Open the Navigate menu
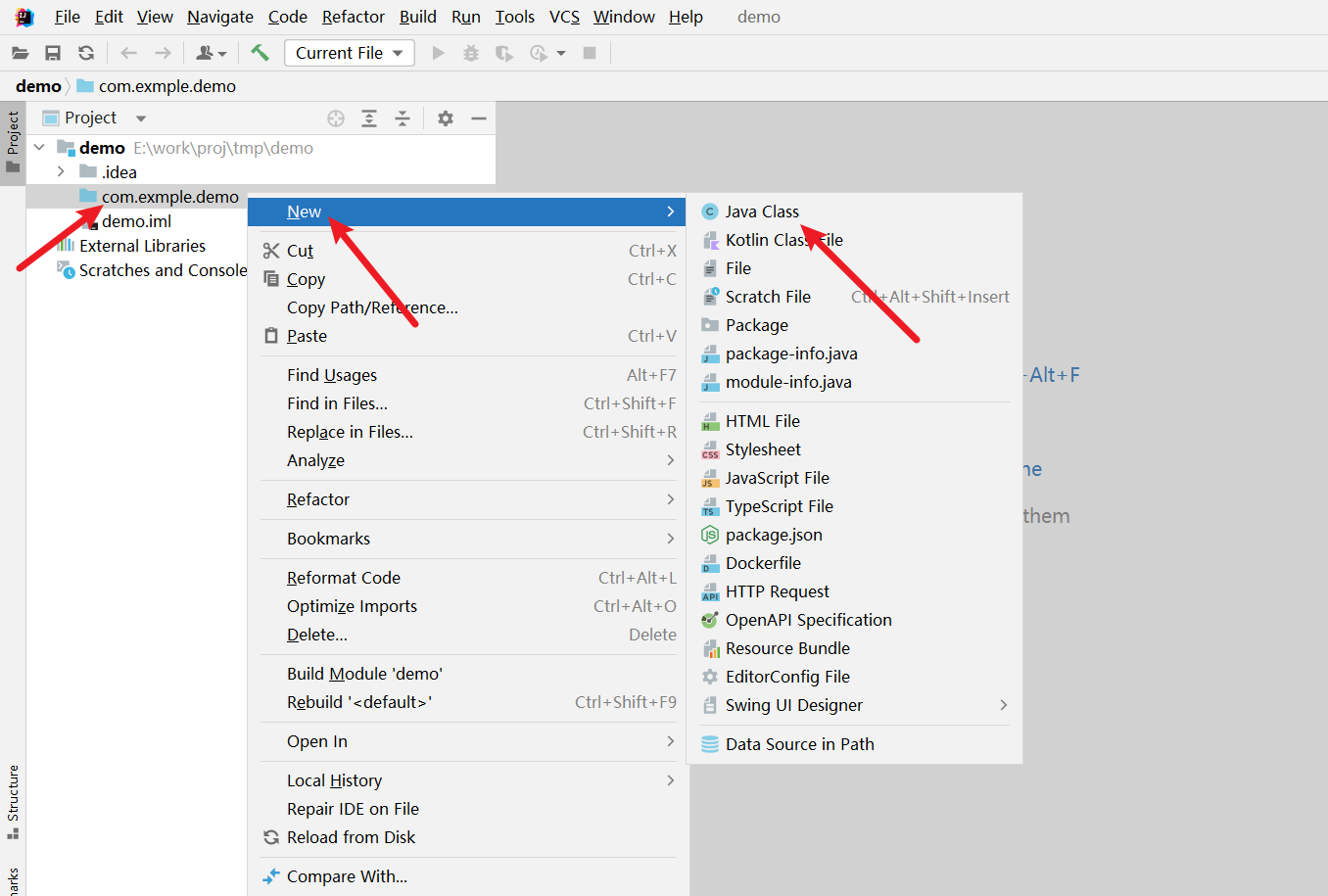The height and width of the screenshot is (896, 1328). pos(220,17)
